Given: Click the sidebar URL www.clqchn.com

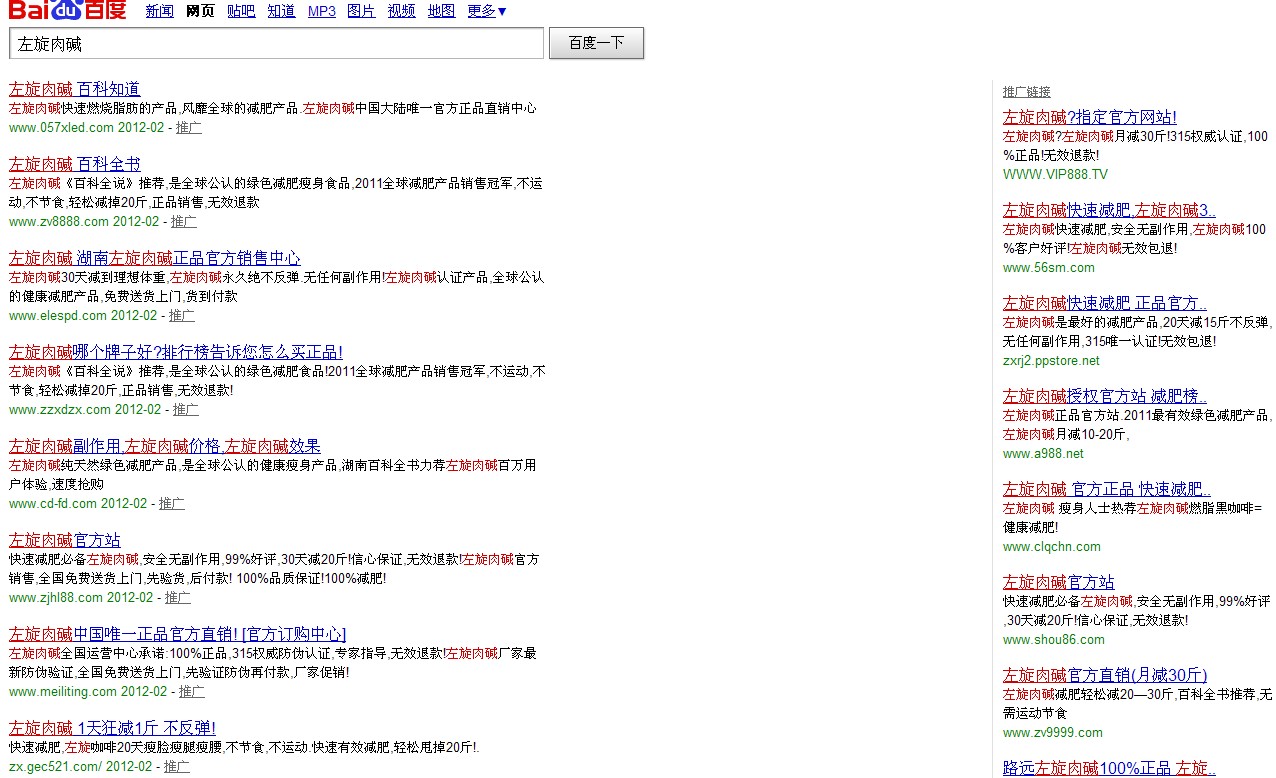Looking at the screenshot, I should click(1052, 547).
